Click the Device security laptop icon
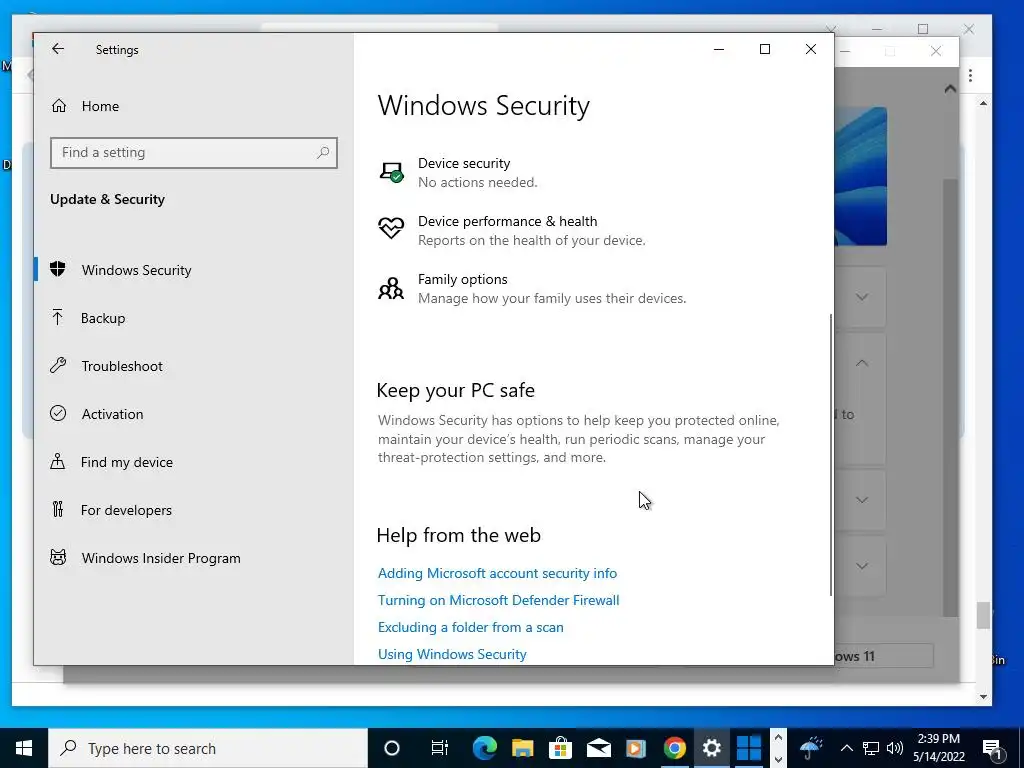This screenshot has width=1024, height=768. coord(391,172)
